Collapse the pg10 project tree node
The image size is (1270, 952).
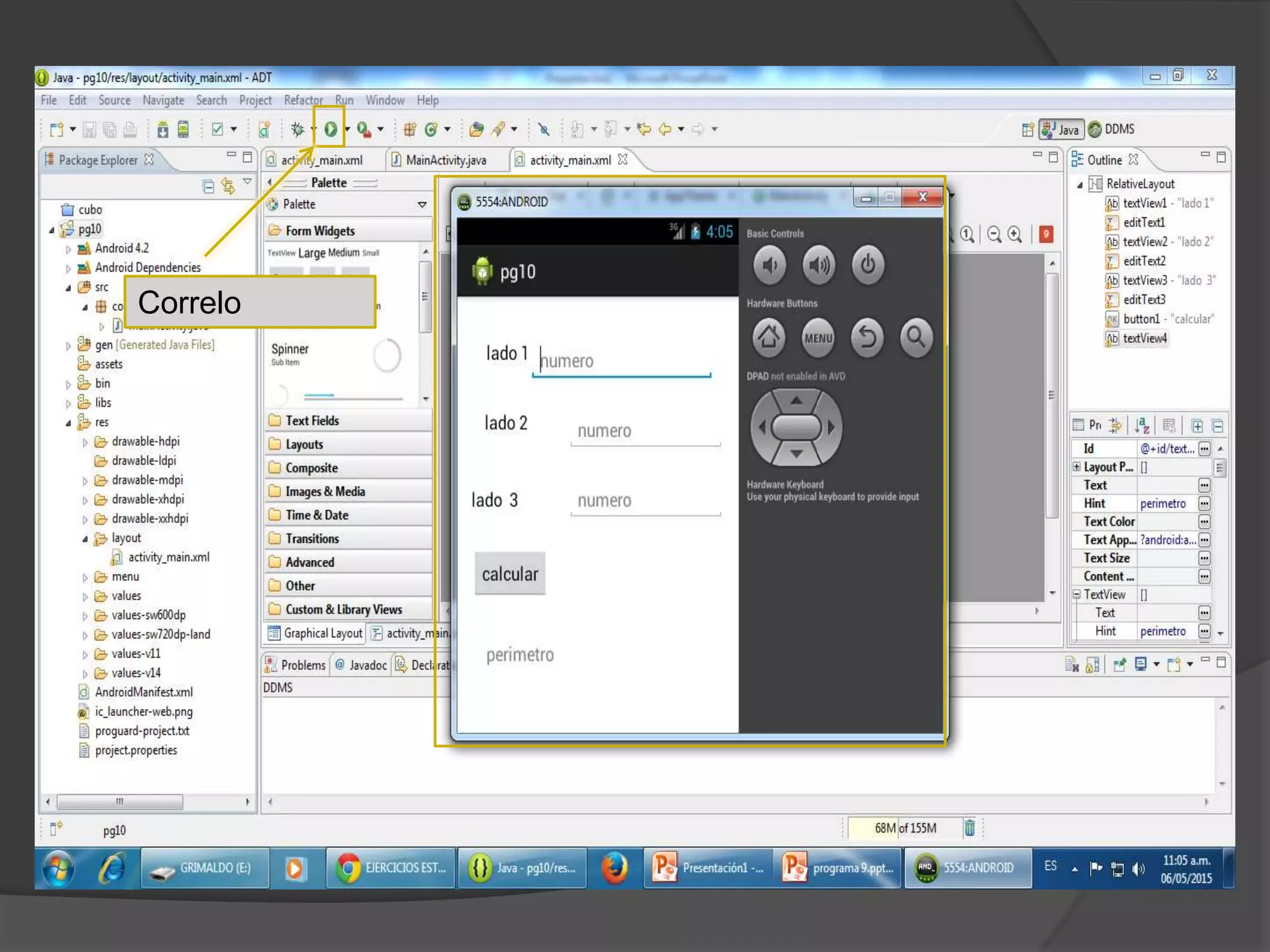[x=52, y=230]
